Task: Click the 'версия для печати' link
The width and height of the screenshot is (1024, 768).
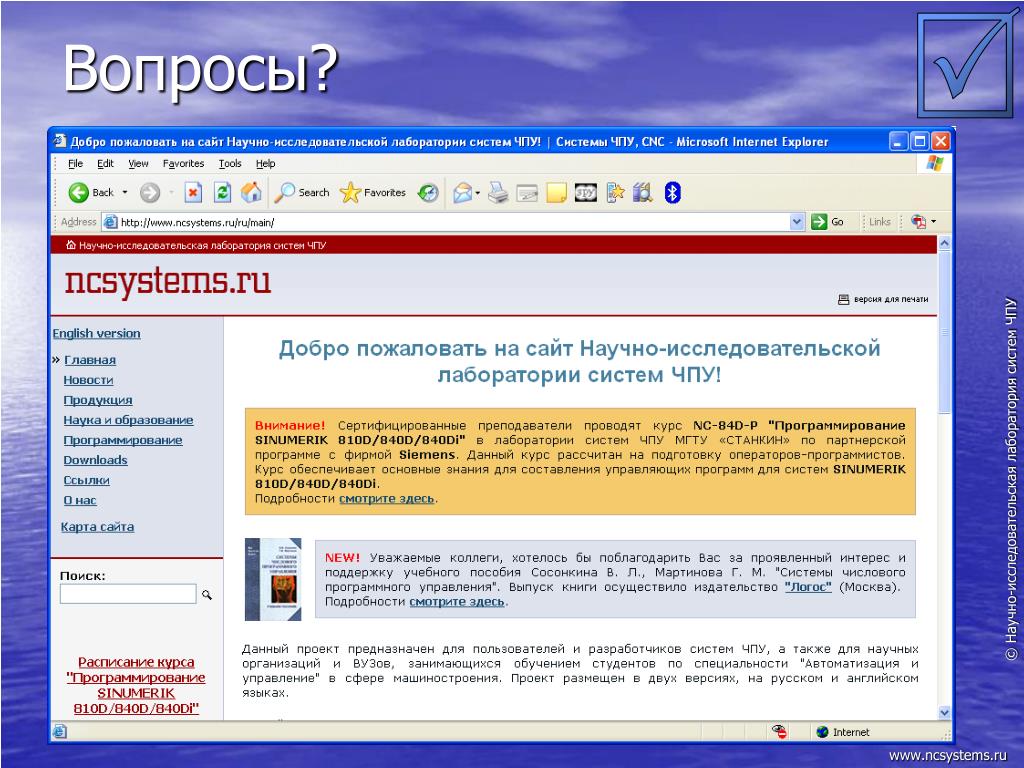Action: [x=891, y=299]
